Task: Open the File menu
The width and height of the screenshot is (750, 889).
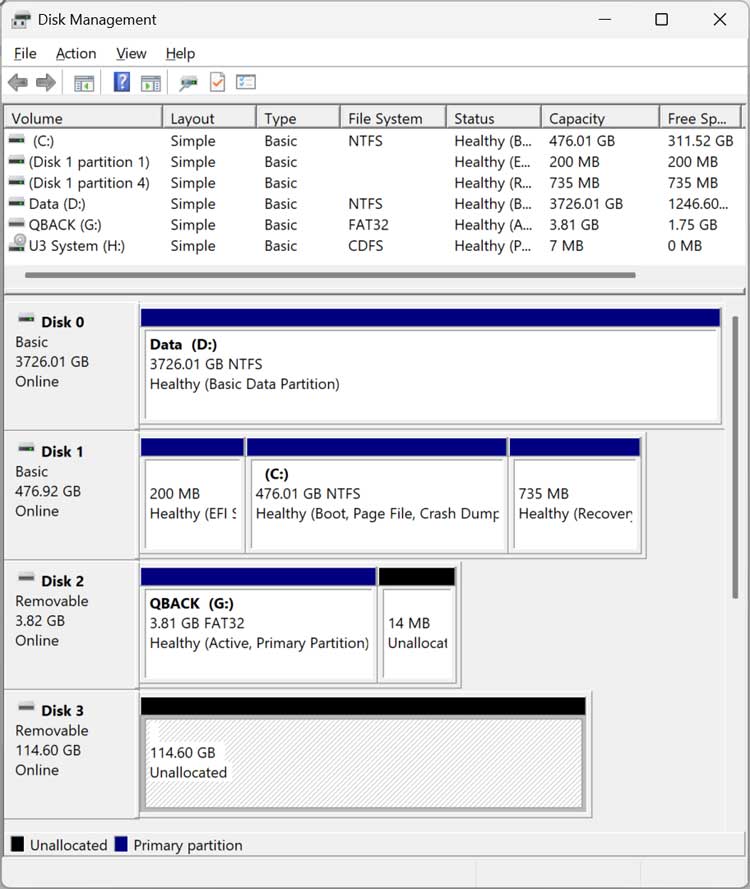Action: [x=26, y=53]
